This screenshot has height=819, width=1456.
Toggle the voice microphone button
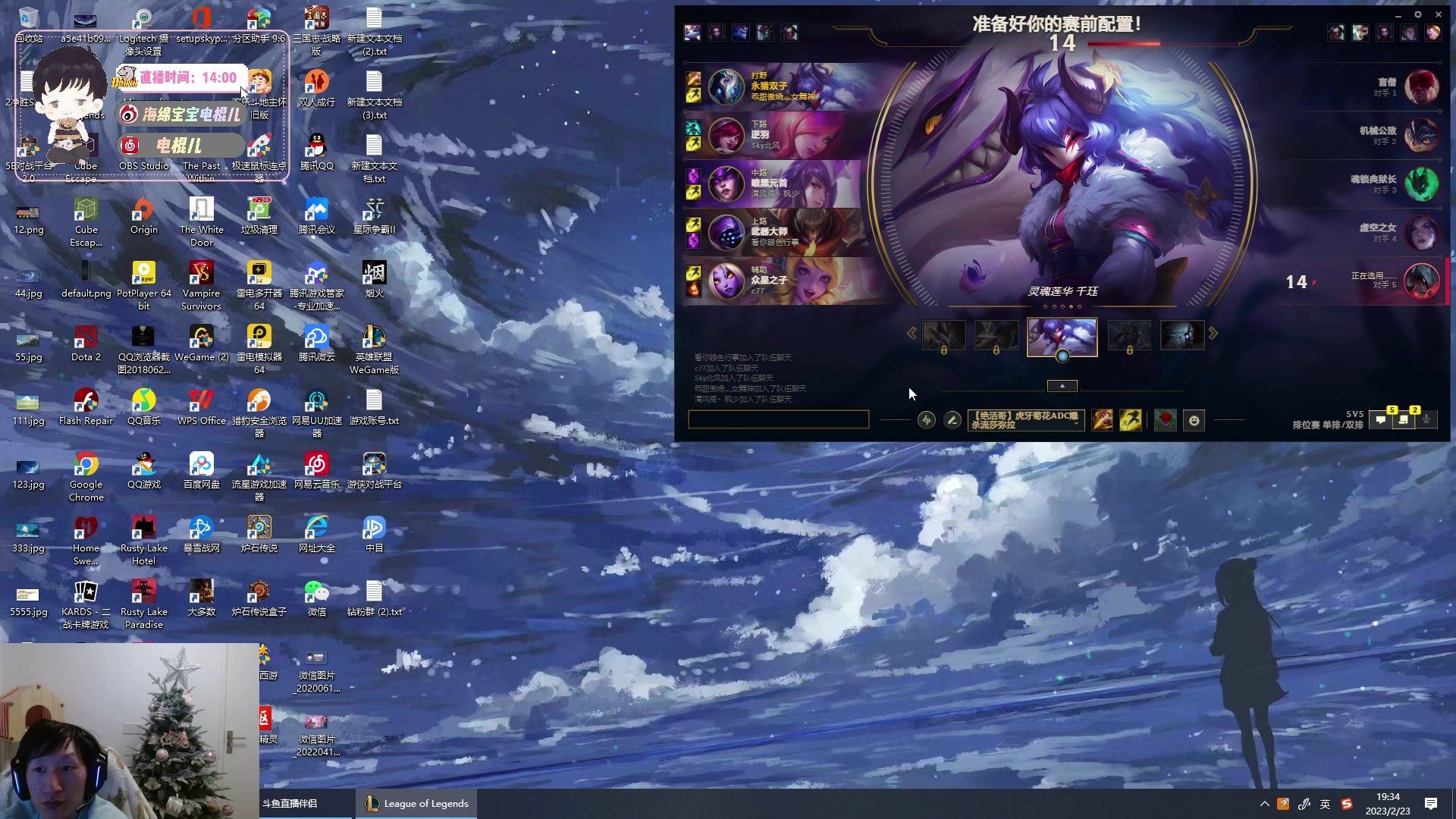pyautogui.click(x=1426, y=420)
